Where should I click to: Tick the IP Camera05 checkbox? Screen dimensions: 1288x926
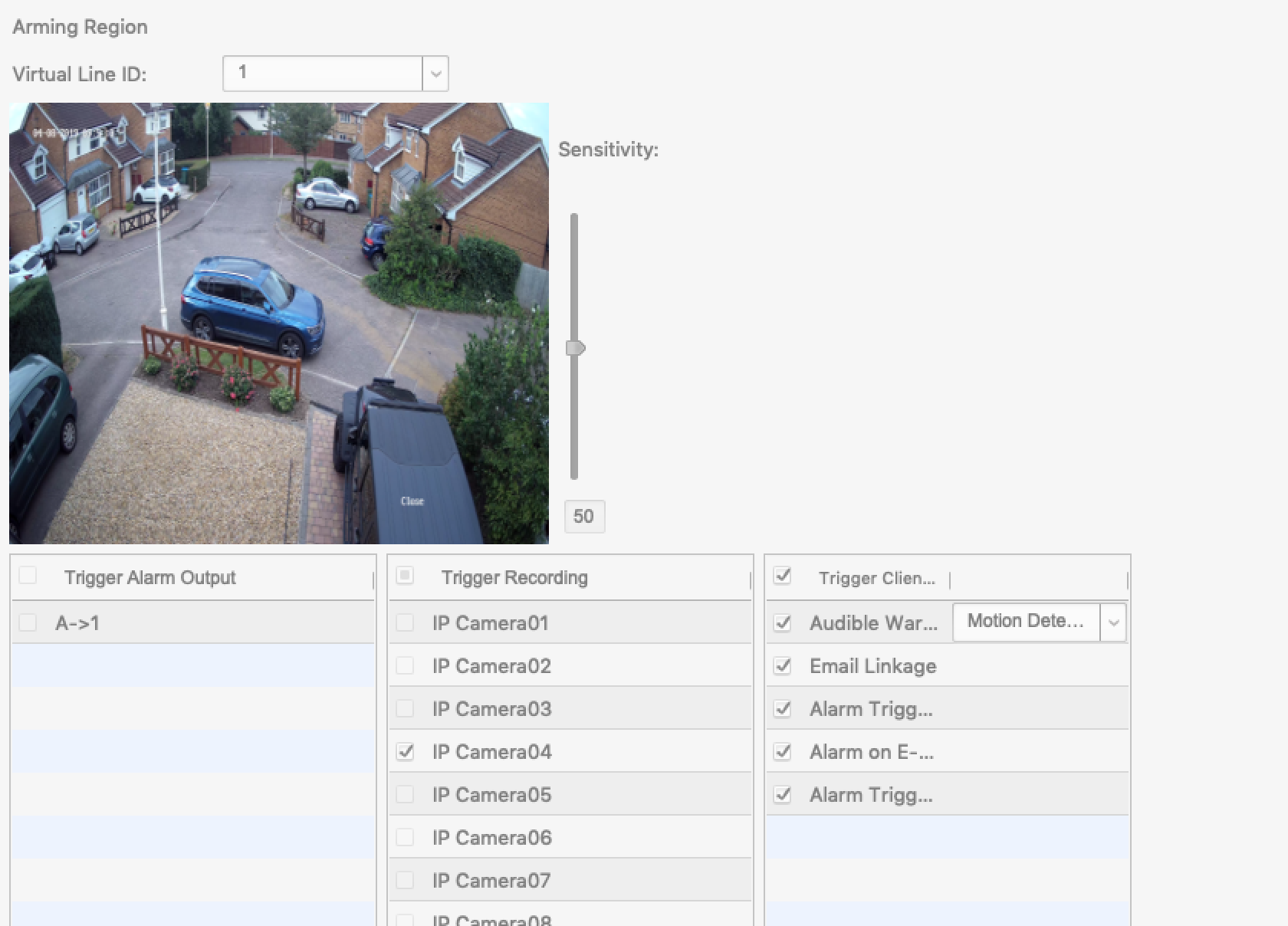pyautogui.click(x=405, y=795)
